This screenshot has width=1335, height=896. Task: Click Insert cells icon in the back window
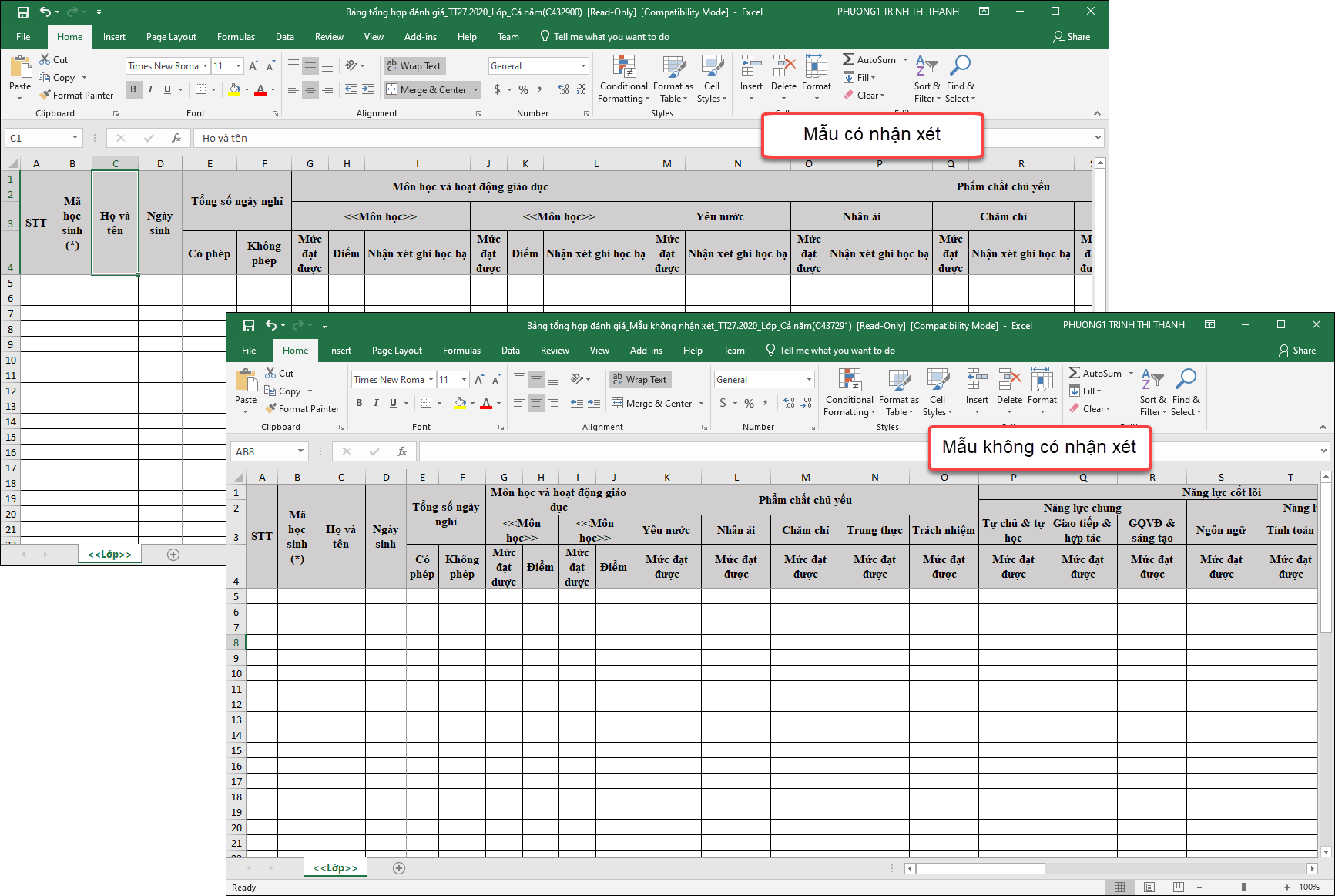point(751,68)
